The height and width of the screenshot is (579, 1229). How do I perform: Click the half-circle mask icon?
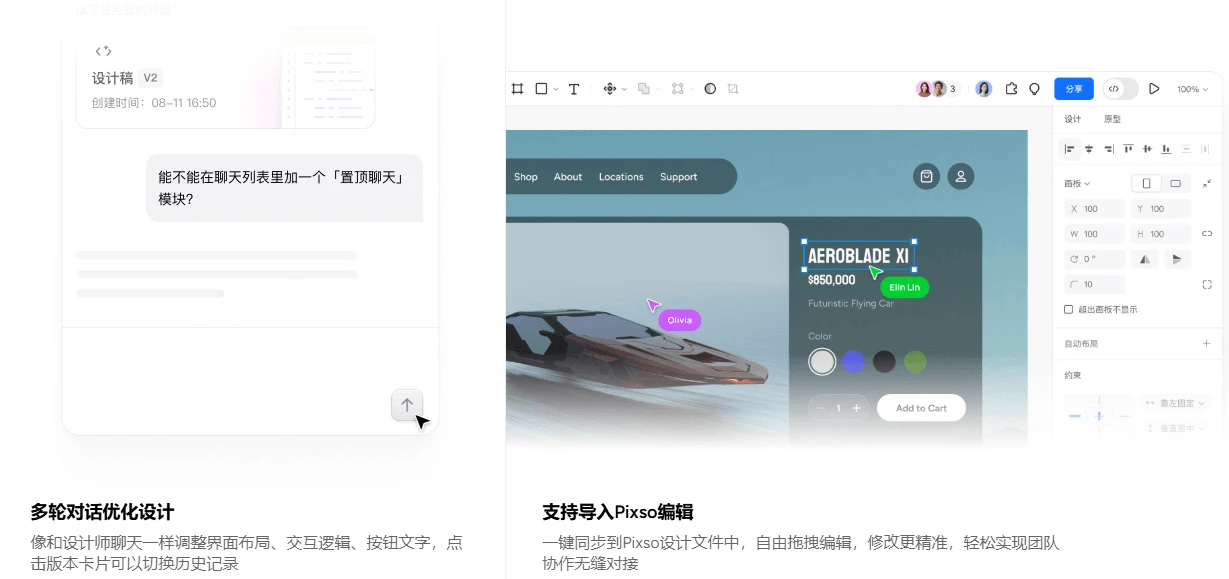tap(710, 89)
